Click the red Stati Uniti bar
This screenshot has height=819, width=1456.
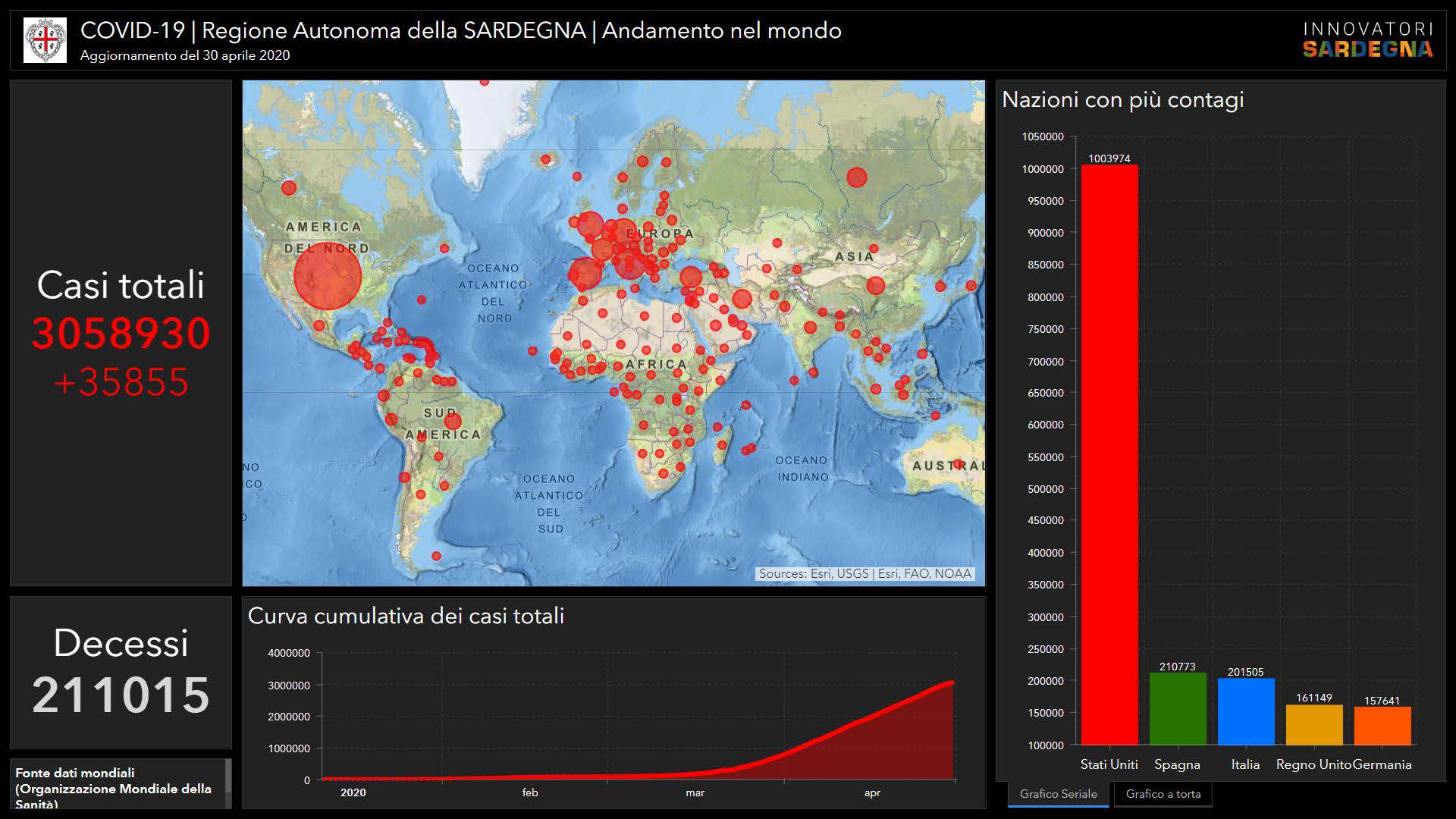(1109, 455)
